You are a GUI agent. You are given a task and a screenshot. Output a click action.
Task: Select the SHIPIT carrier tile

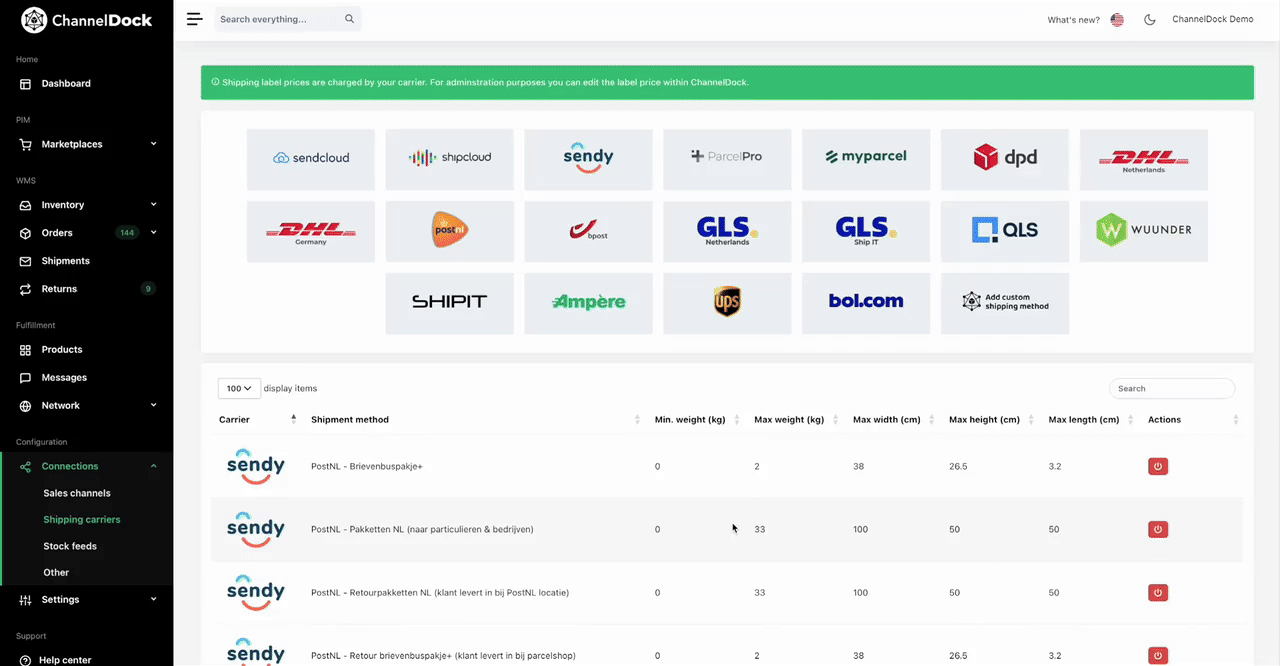[450, 303]
